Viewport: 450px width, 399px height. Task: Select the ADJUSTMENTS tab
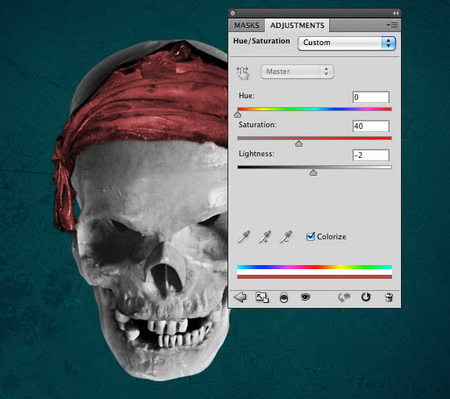tap(297, 25)
